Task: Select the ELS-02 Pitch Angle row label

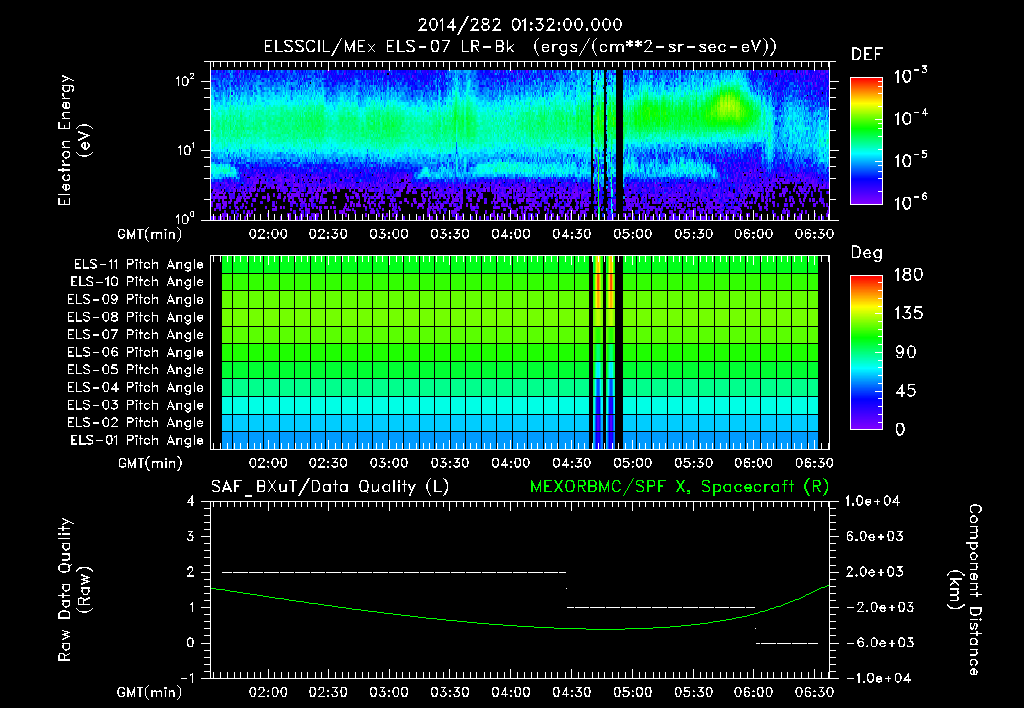Action: coord(135,423)
